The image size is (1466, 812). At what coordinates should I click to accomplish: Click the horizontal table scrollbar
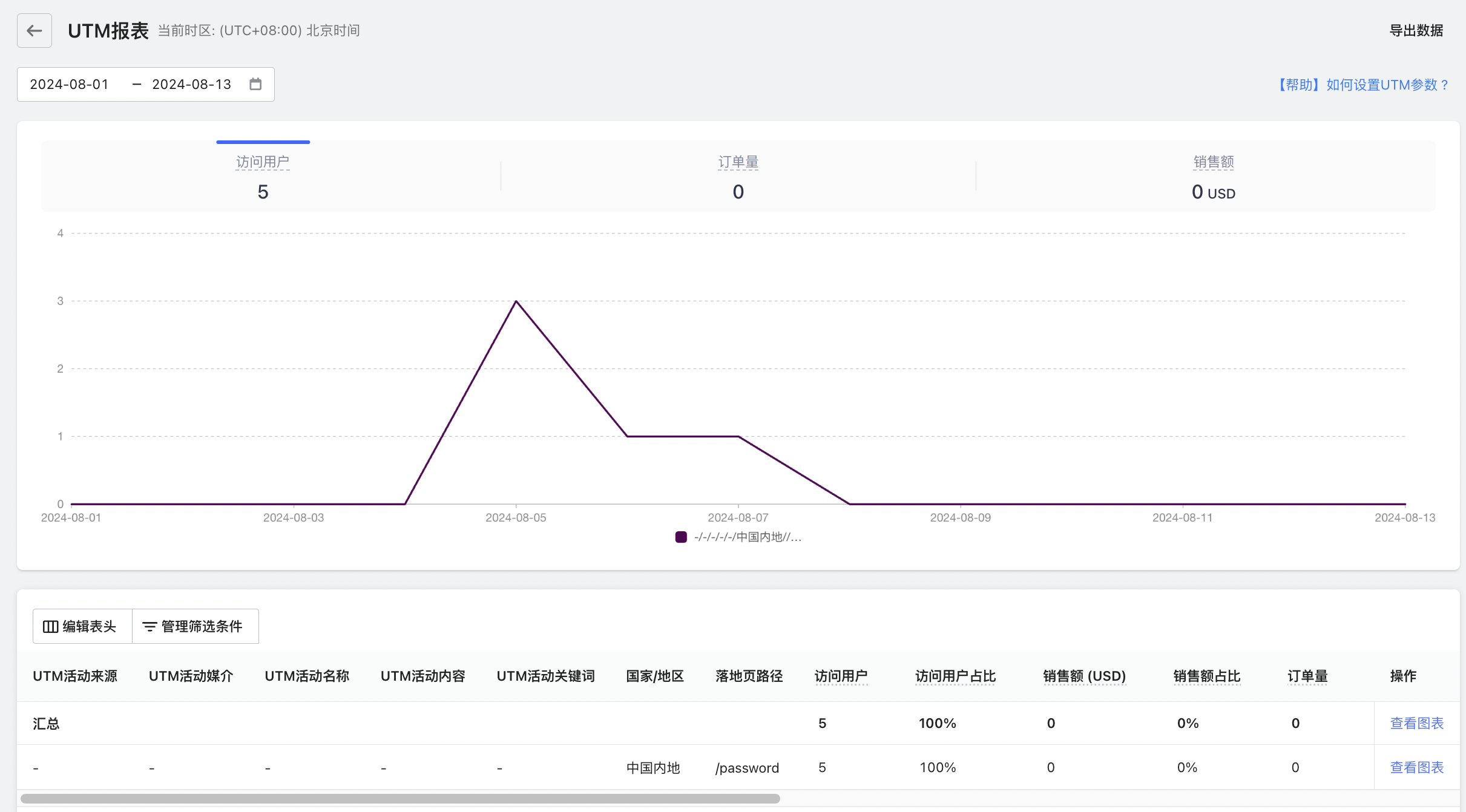coord(400,799)
